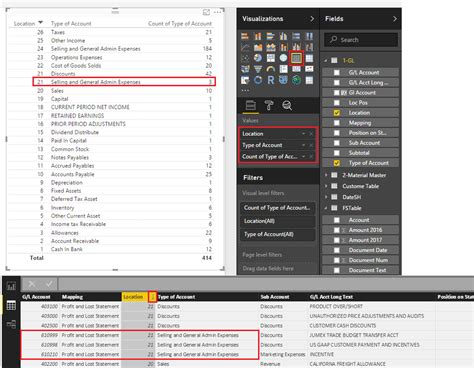
Task: Open the import custom visual ellipsis
Action: pos(245,90)
